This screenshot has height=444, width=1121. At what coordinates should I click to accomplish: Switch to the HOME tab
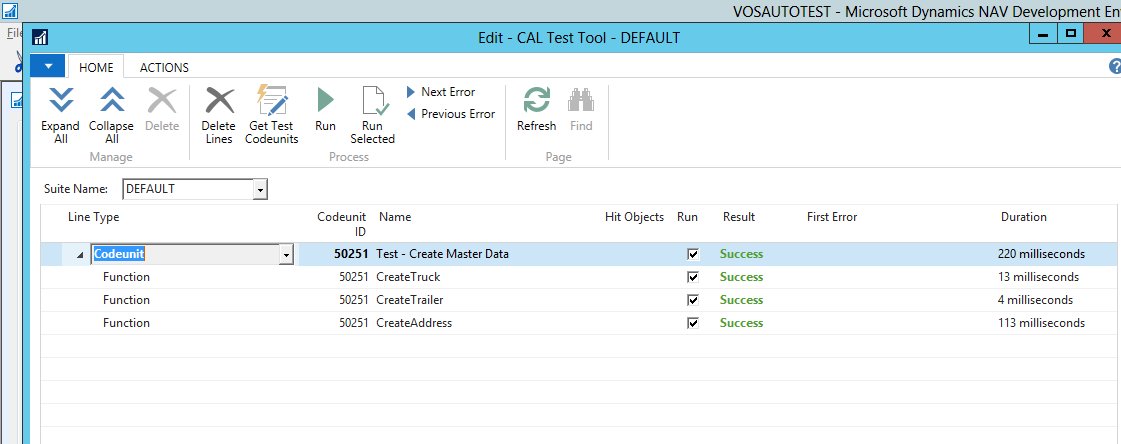click(96, 67)
